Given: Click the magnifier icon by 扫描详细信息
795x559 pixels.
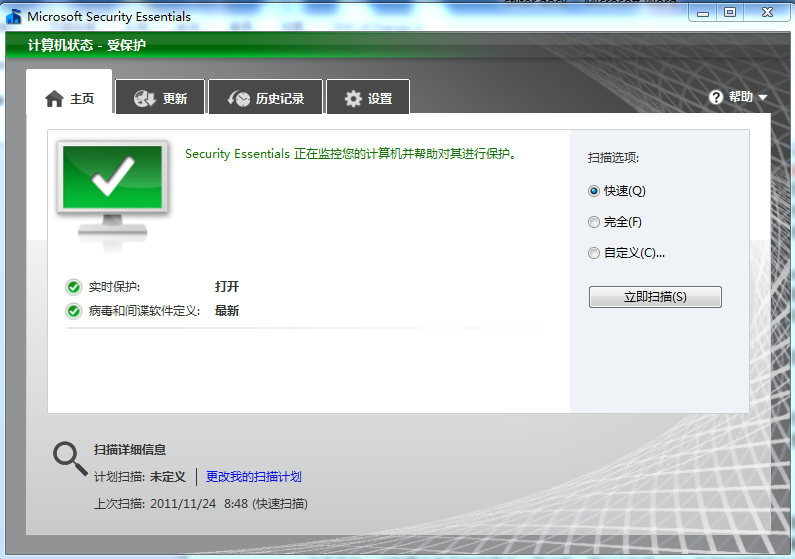Looking at the screenshot, I should coord(70,458).
